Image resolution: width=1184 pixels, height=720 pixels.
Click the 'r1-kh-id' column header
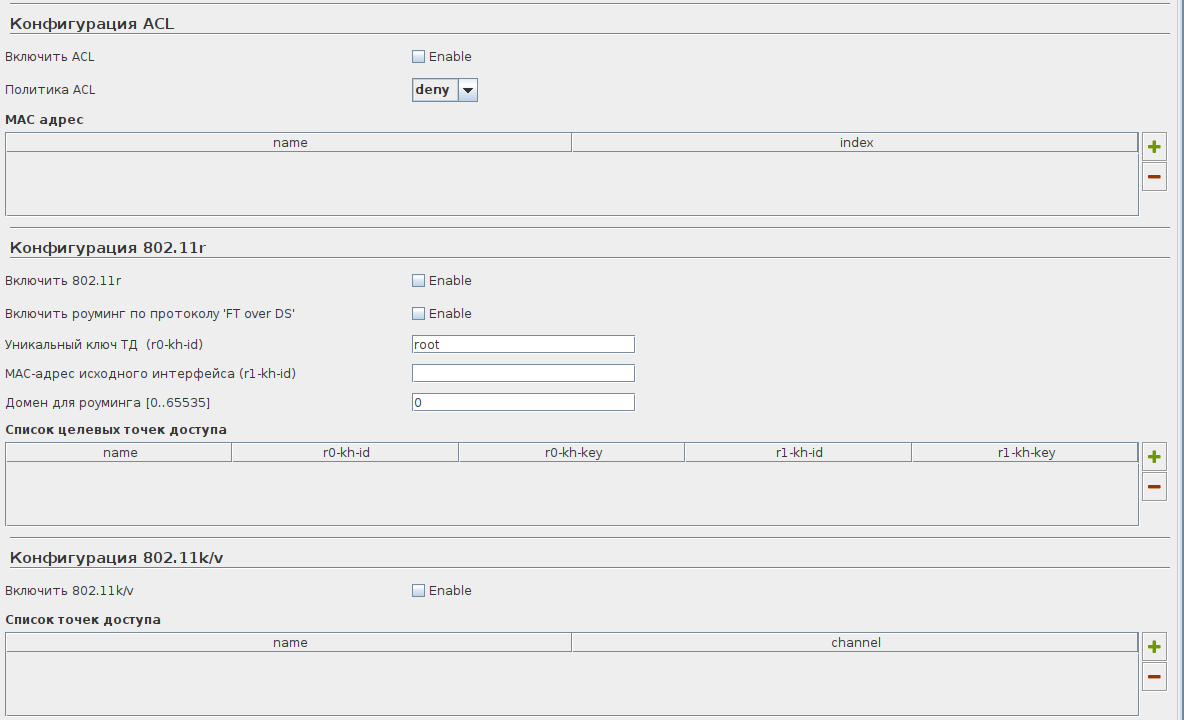coord(799,453)
